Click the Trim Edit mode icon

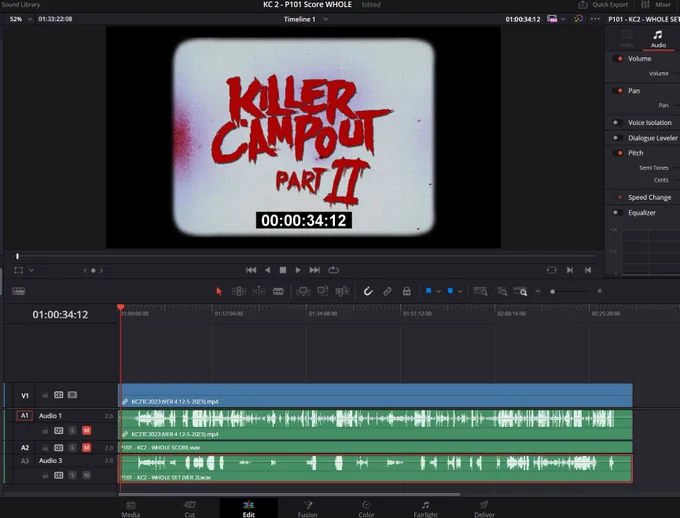239,291
